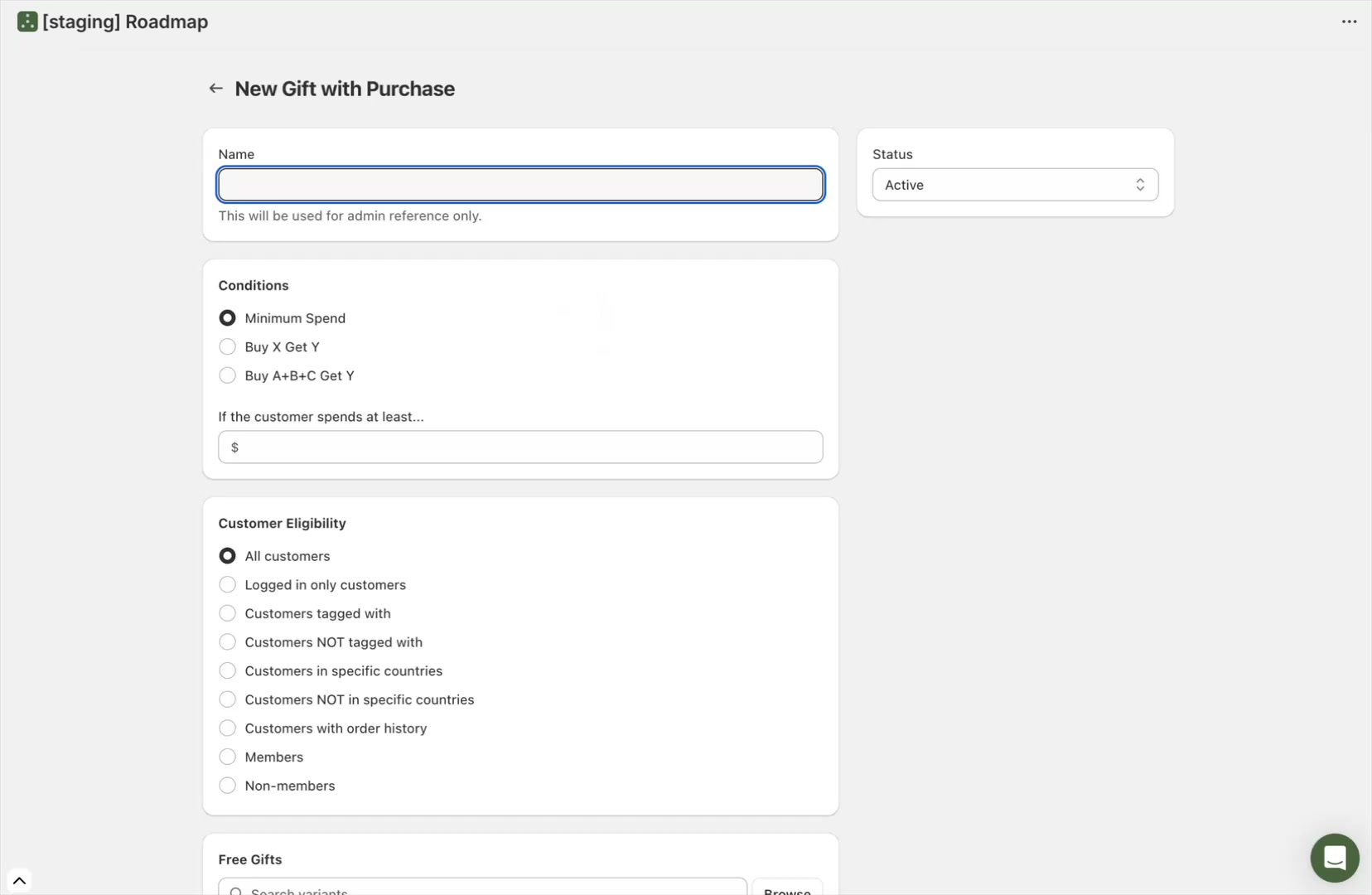Screen dimensions: 1372x895
Task: Select Customers tagged with option
Action: tap(227, 613)
